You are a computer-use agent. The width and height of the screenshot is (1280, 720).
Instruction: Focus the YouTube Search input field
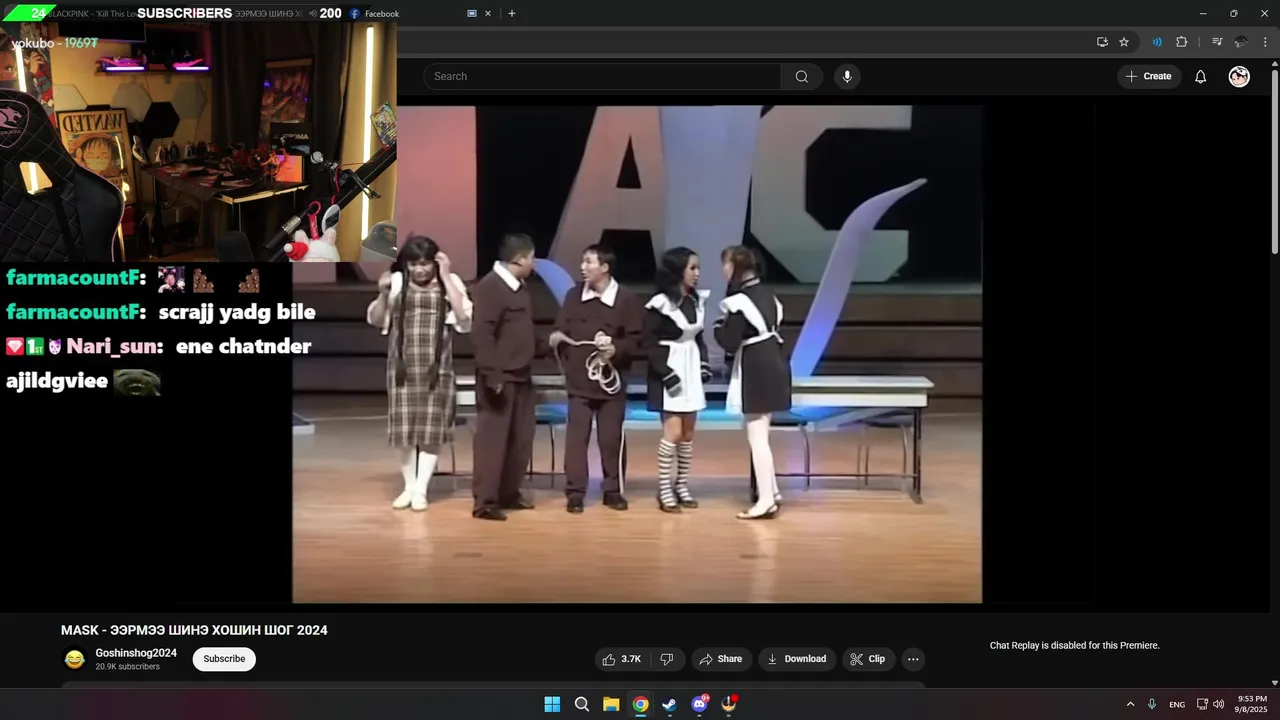(602, 77)
